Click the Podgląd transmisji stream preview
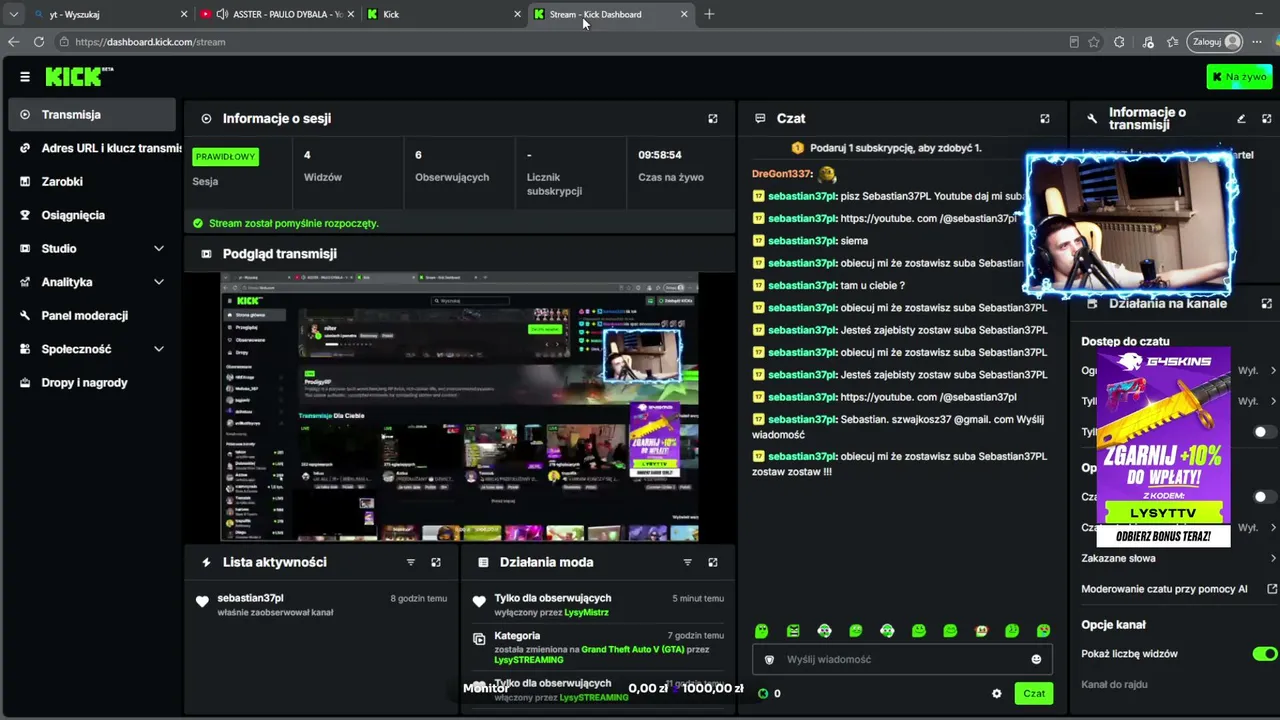1280x720 pixels. coord(459,406)
